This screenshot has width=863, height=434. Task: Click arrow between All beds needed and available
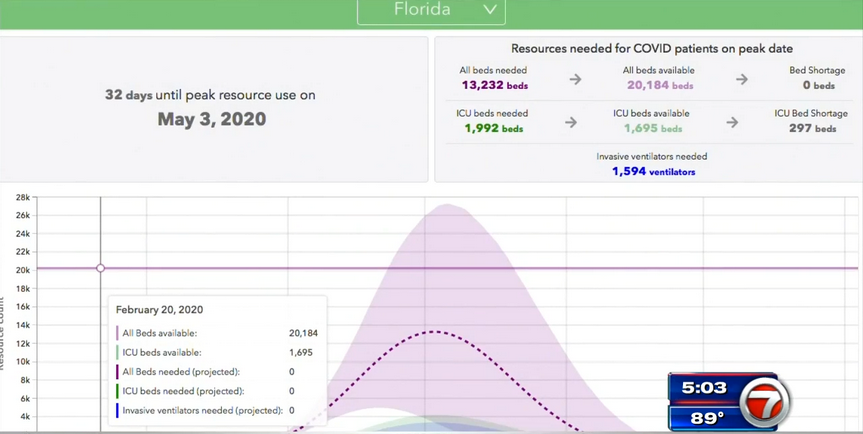pyautogui.click(x=575, y=79)
